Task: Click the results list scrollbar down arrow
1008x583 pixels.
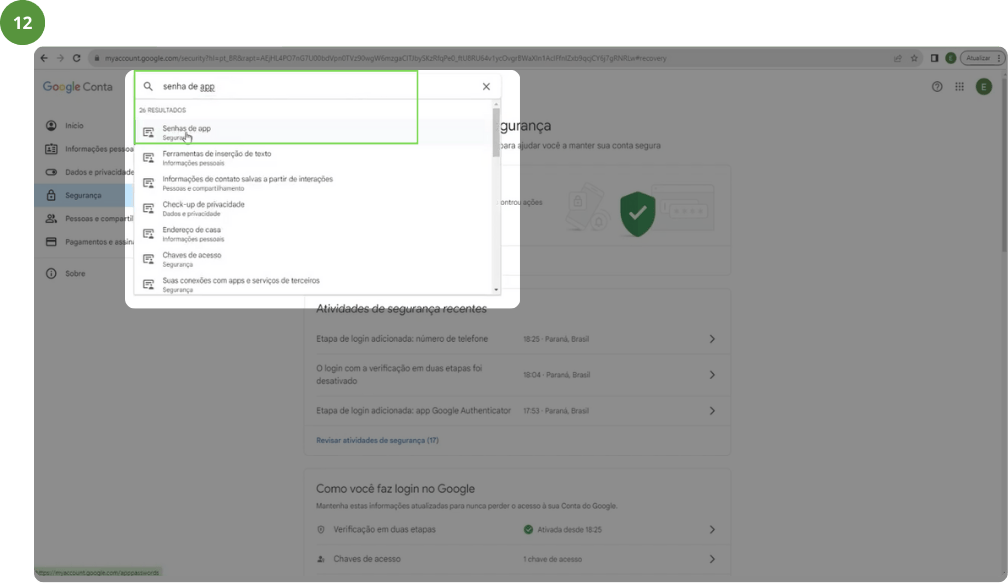Action: 496,290
